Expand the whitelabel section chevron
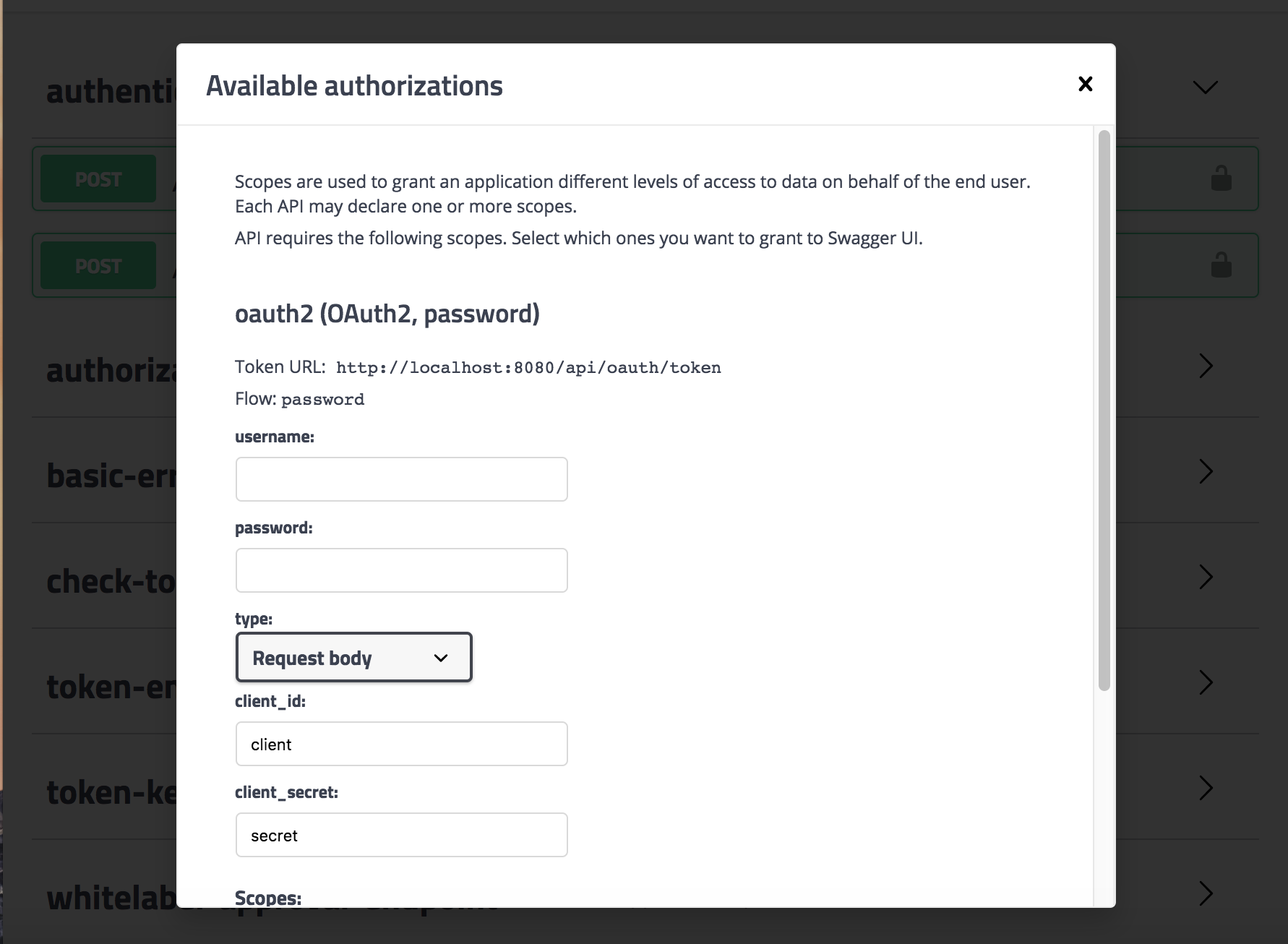 [1205, 893]
